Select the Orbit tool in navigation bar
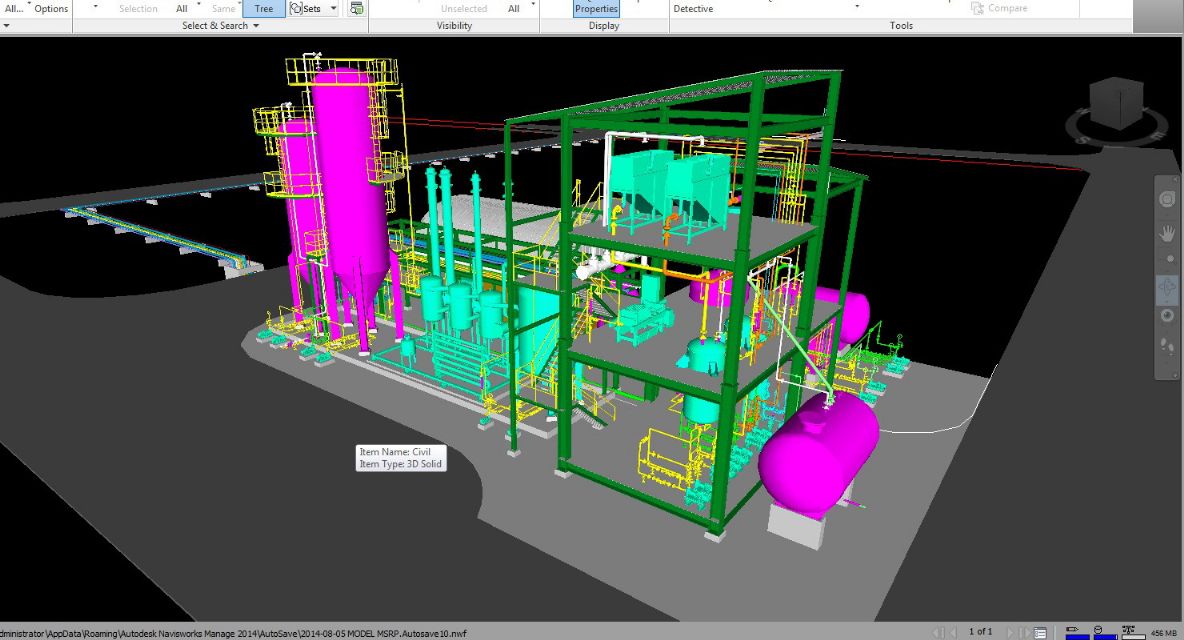 (1167, 289)
